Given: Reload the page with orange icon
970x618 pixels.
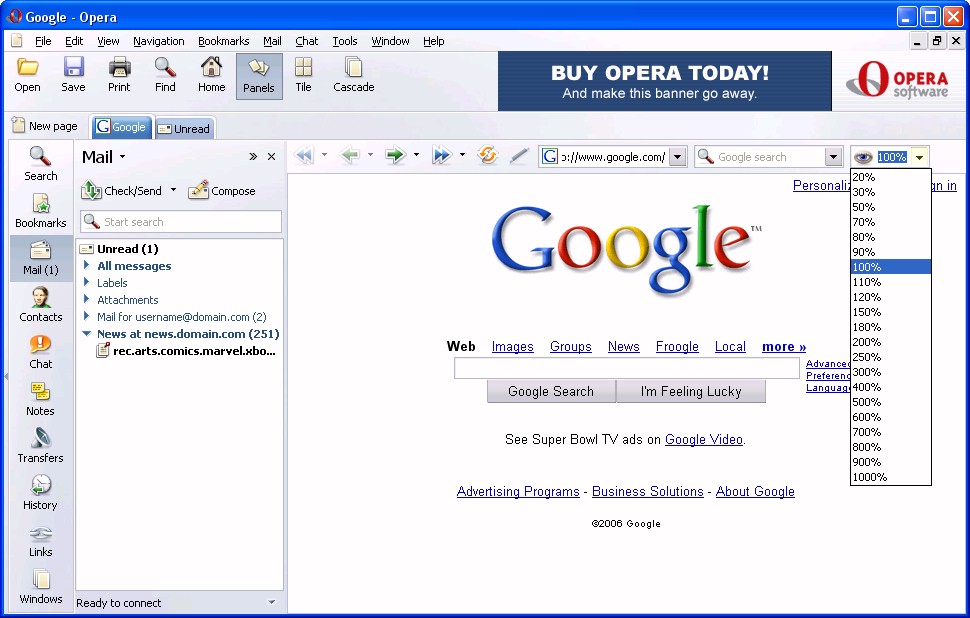Looking at the screenshot, I should [x=487, y=155].
